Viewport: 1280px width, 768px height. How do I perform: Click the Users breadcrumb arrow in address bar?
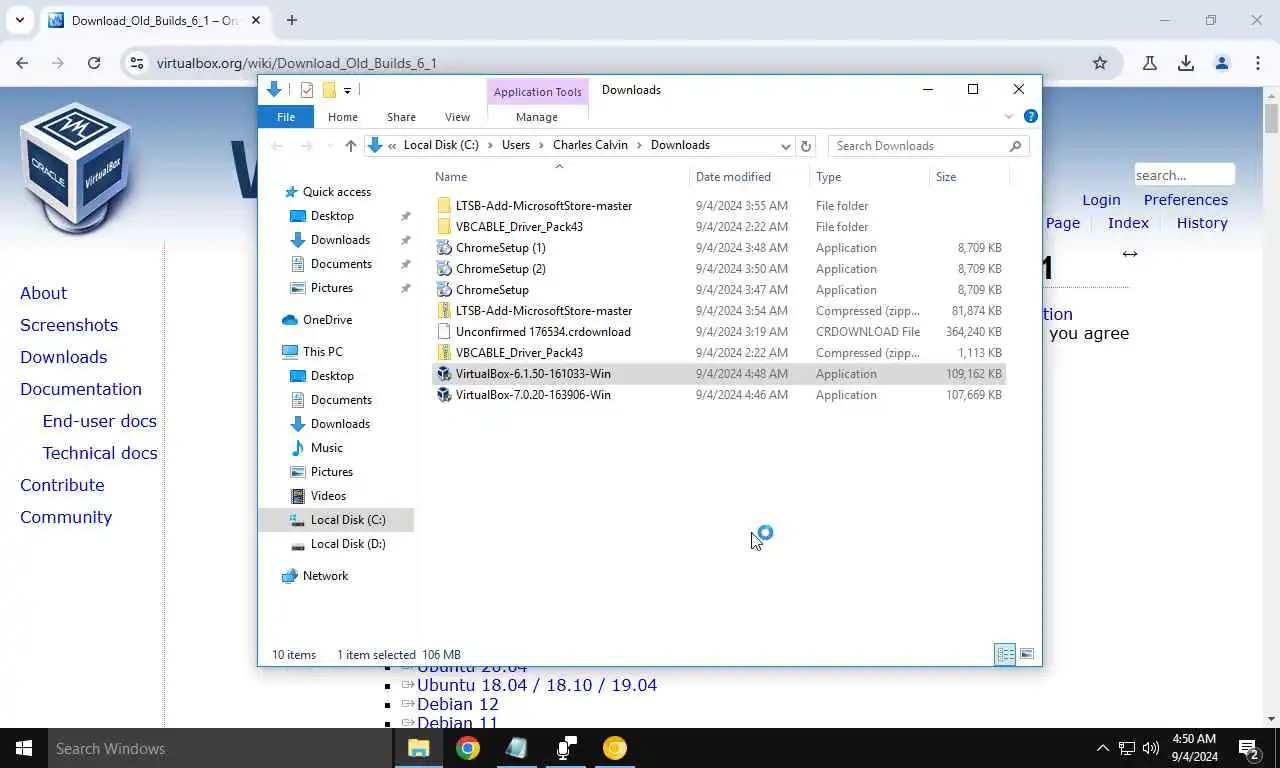(541, 146)
